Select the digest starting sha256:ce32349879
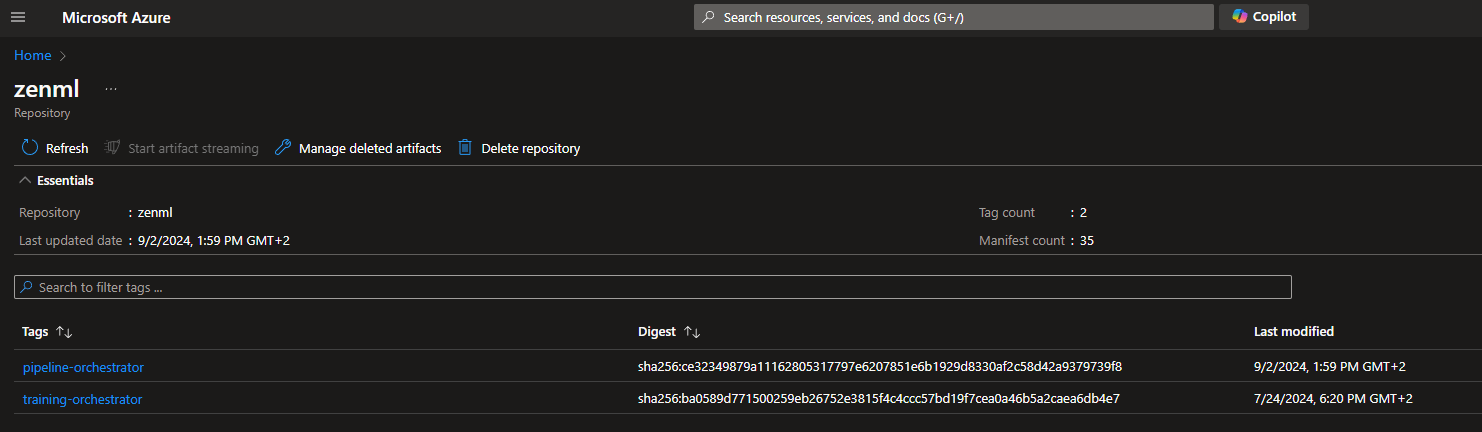 [x=880, y=367]
